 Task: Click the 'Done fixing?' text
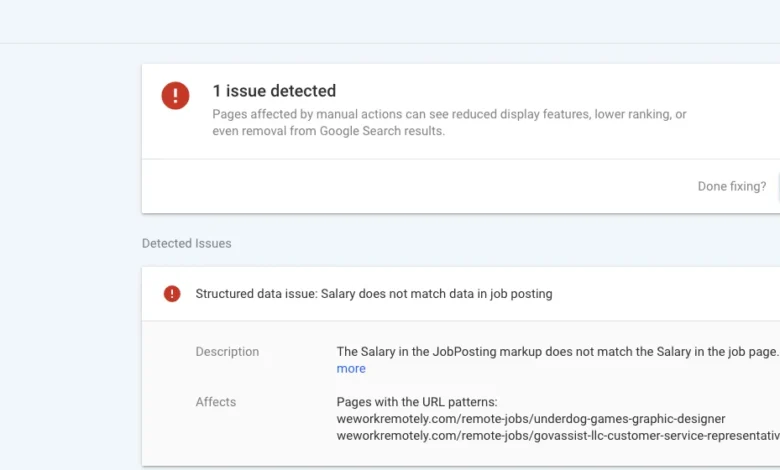(x=731, y=186)
